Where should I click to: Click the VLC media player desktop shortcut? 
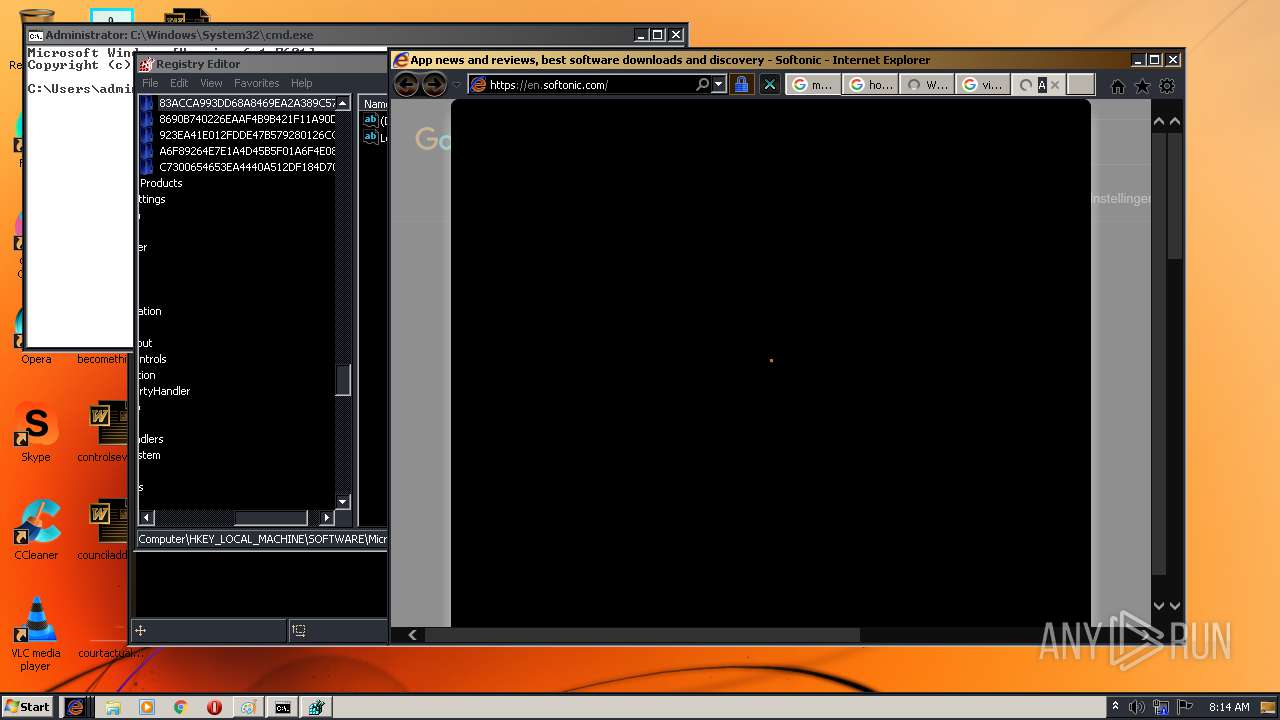coord(36,635)
